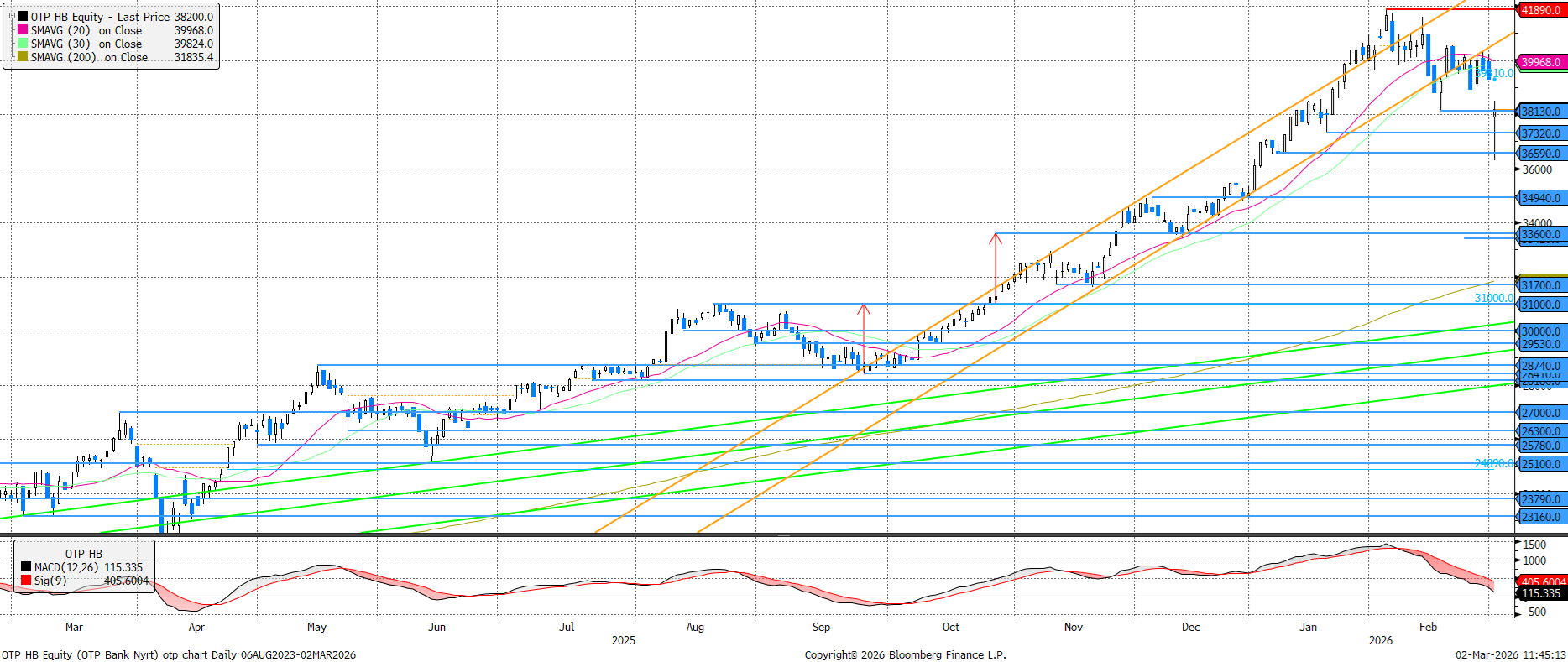Select the red 41890.0 price tag
The width and height of the screenshot is (1568, 662).
click(x=1541, y=10)
